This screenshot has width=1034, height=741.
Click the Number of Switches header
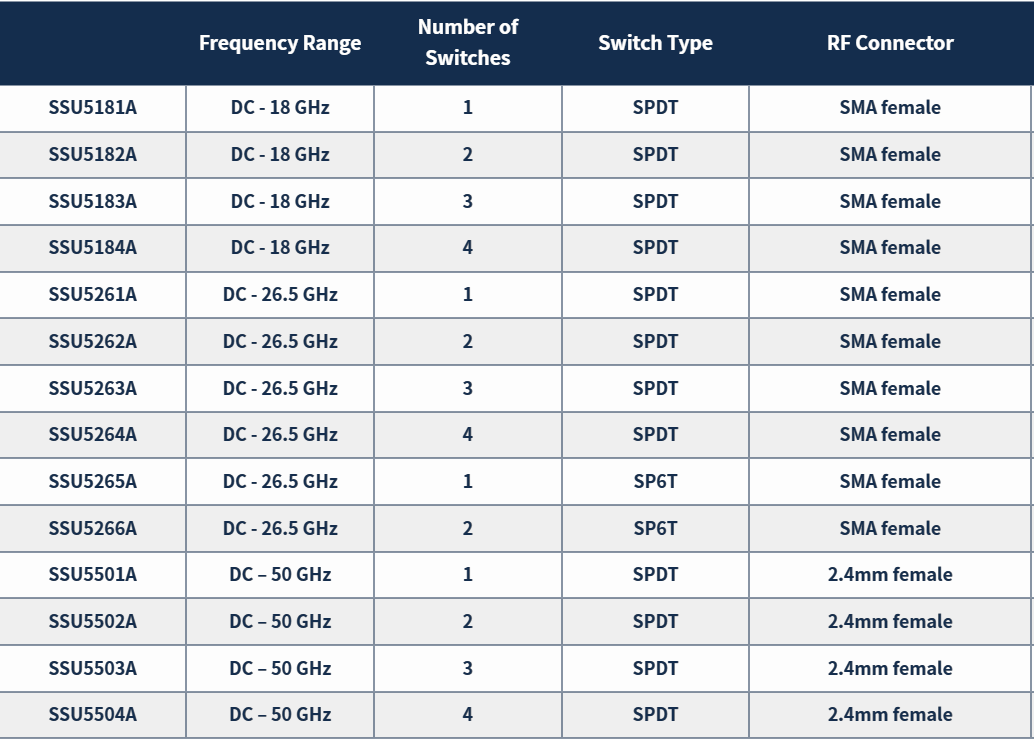tap(468, 42)
